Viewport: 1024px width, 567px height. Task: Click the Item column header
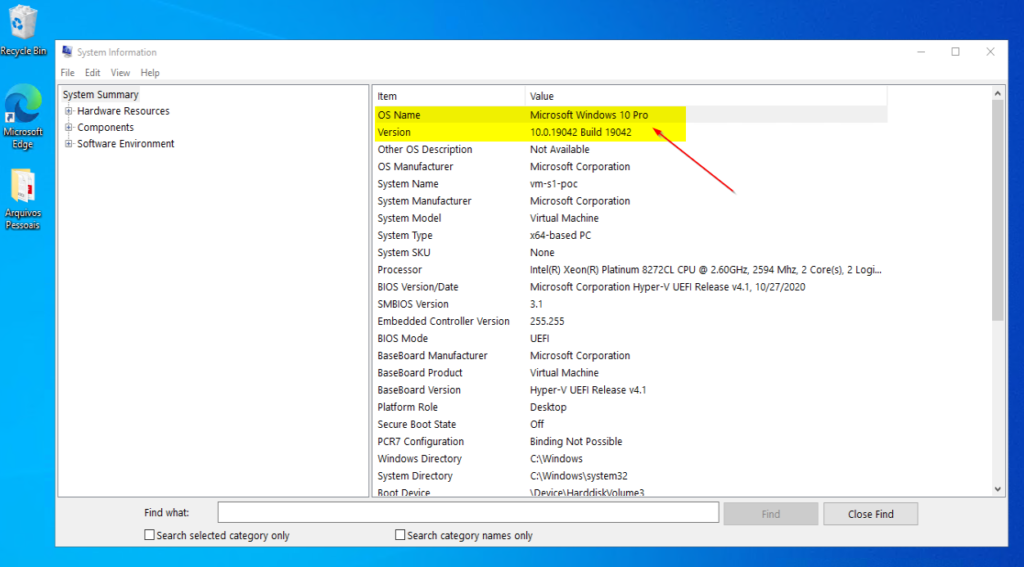(x=449, y=96)
